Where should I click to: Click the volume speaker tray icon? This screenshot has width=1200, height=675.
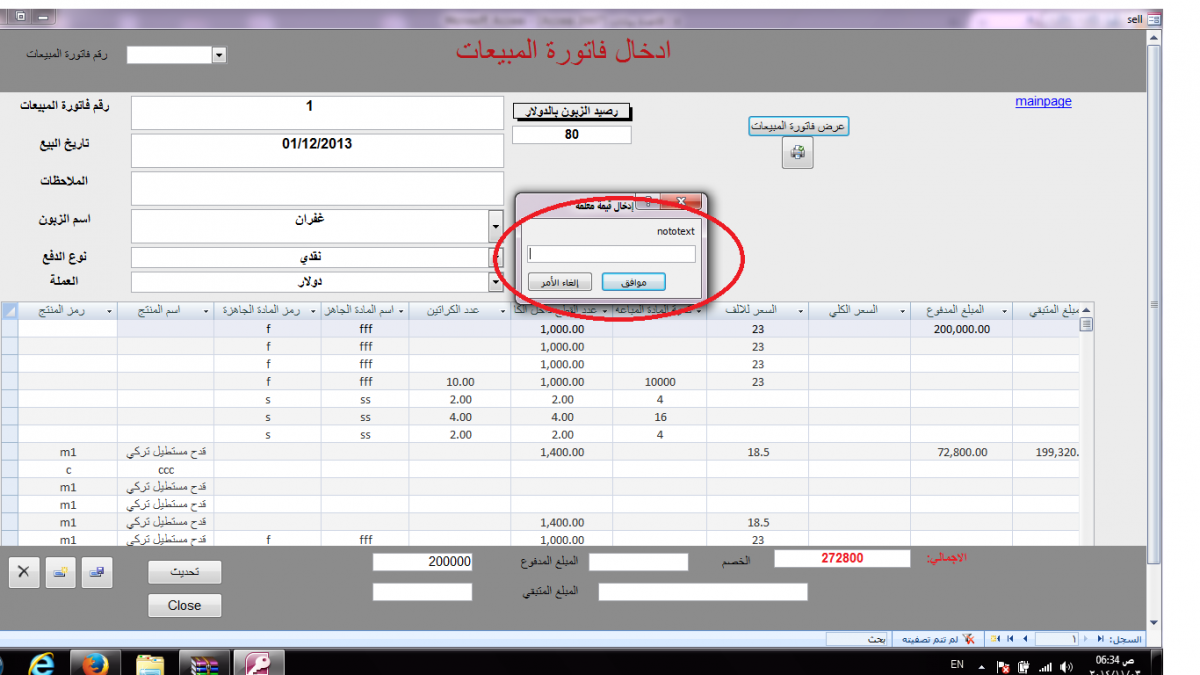point(1067,666)
